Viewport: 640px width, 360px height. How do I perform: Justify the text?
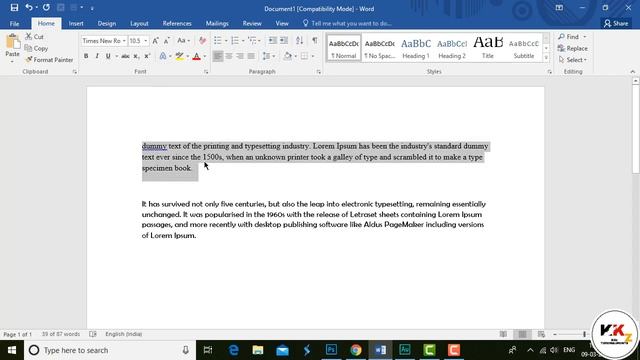(251, 56)
